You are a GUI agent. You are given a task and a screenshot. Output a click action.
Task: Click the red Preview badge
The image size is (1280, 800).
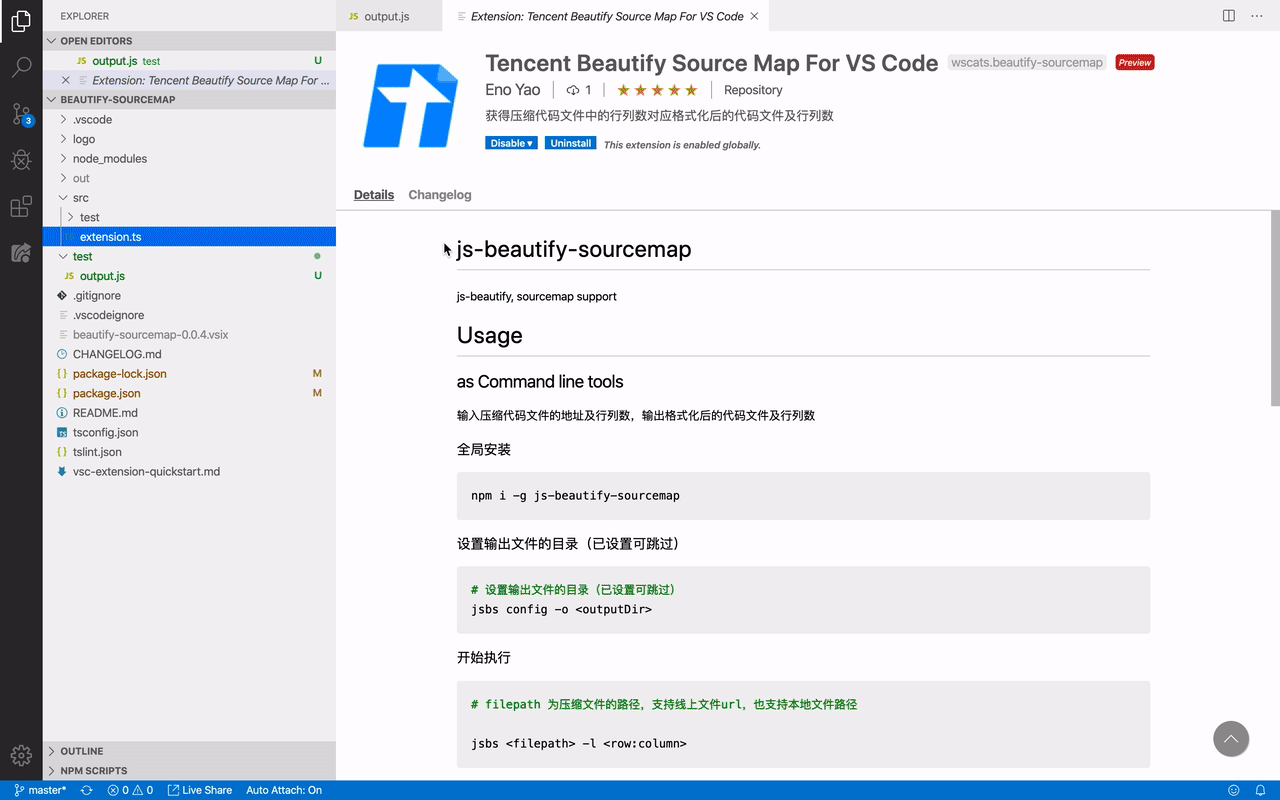click(1135, 62)
